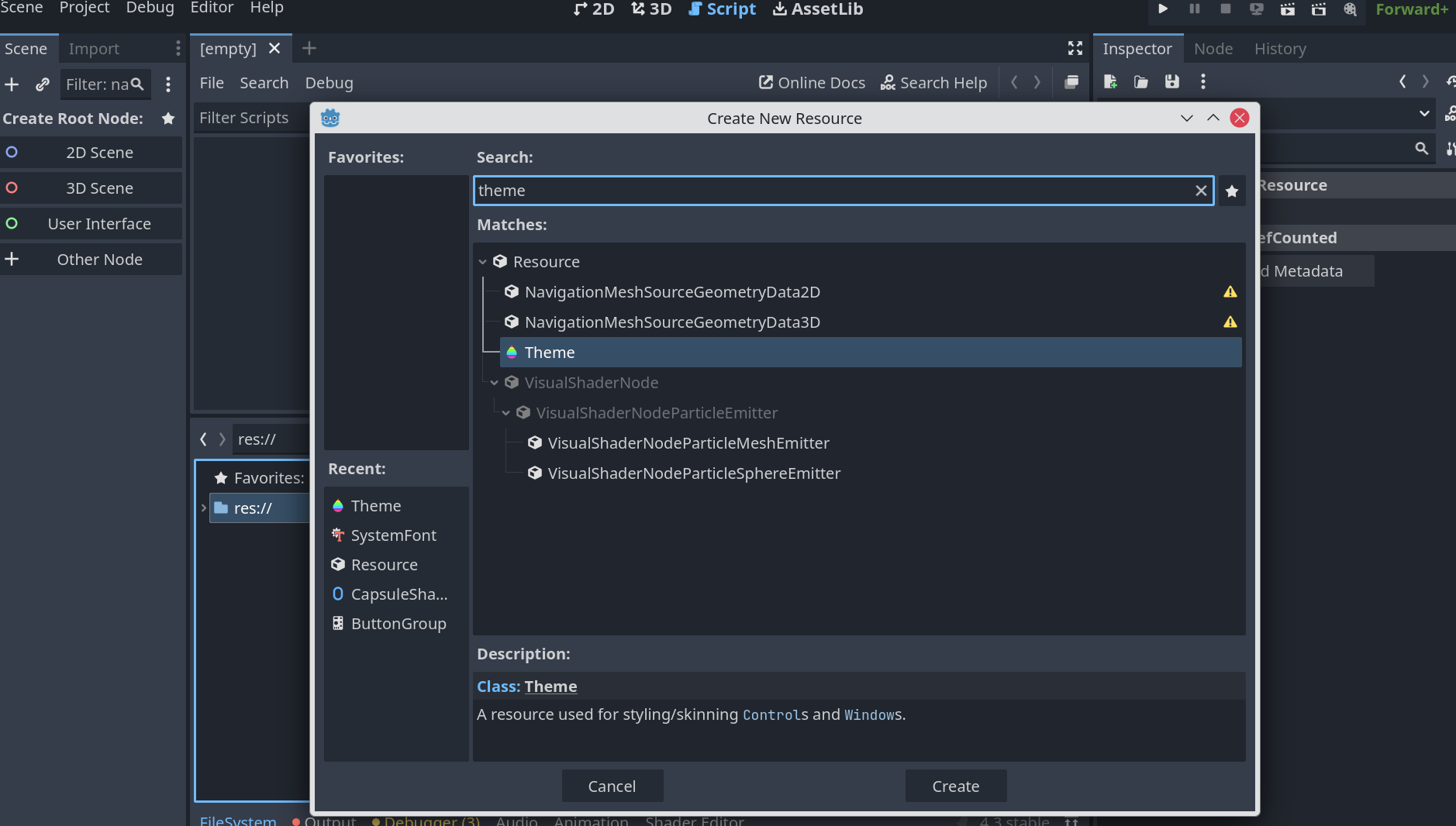Select Theme in the Matches tree
1456x826 pixels.
(870, 353)
